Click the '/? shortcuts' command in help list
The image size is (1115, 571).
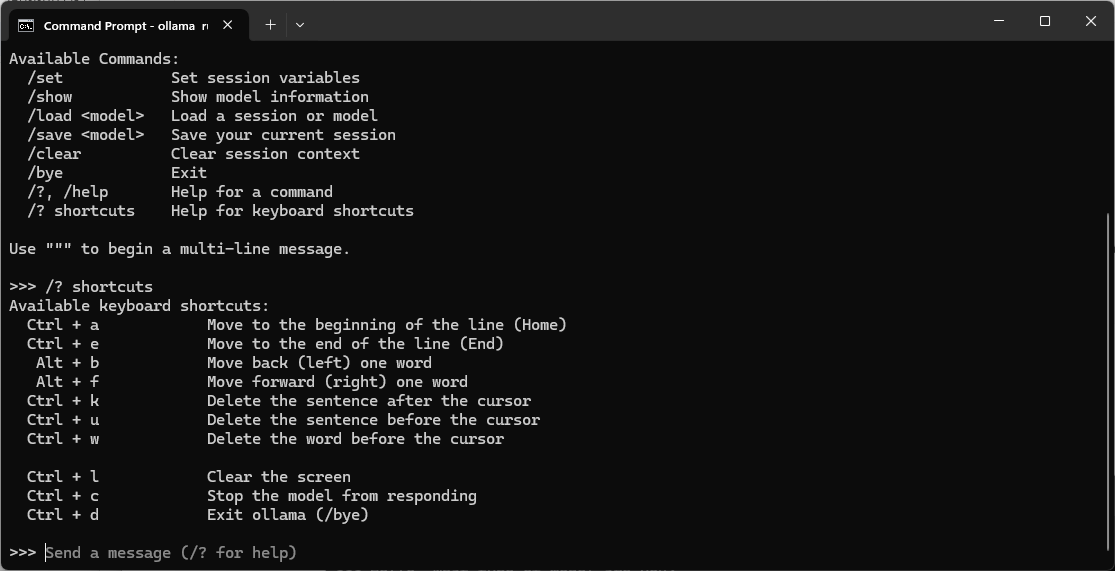[80, 211]
